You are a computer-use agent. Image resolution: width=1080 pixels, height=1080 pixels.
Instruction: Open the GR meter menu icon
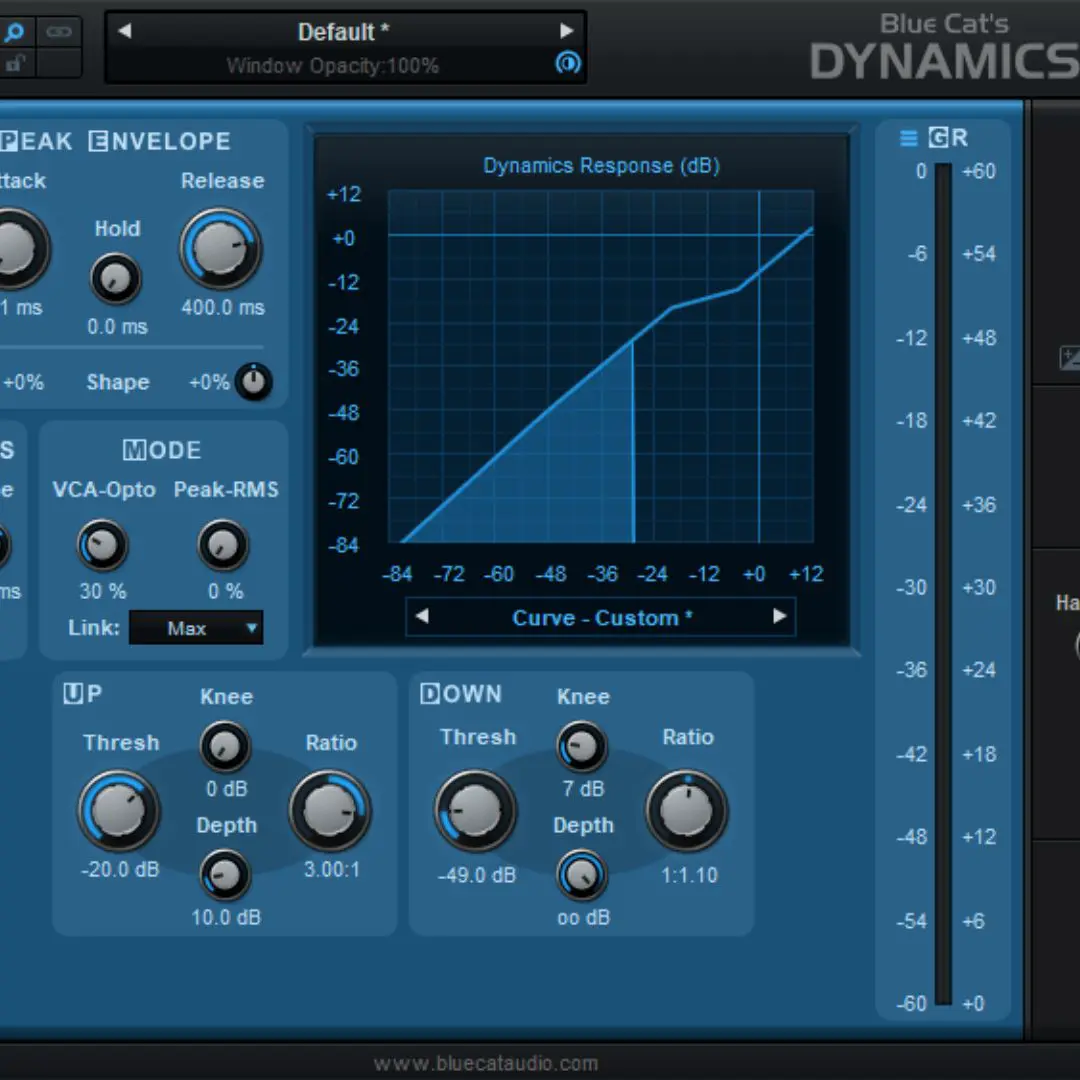point(908,138)
